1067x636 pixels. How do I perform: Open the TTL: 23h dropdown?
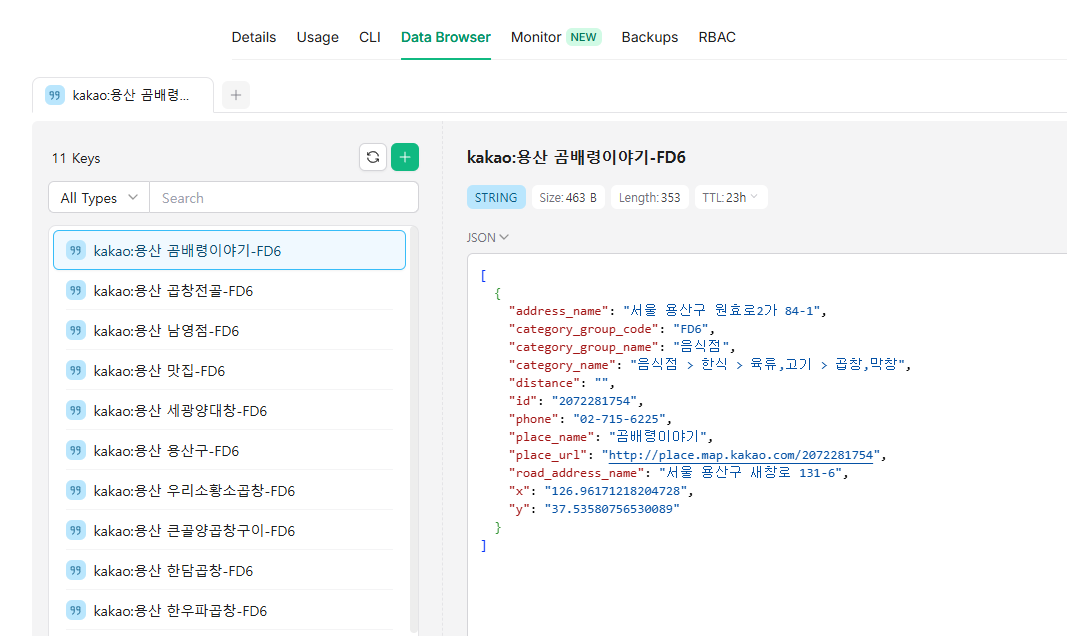(x=731, y=197)
